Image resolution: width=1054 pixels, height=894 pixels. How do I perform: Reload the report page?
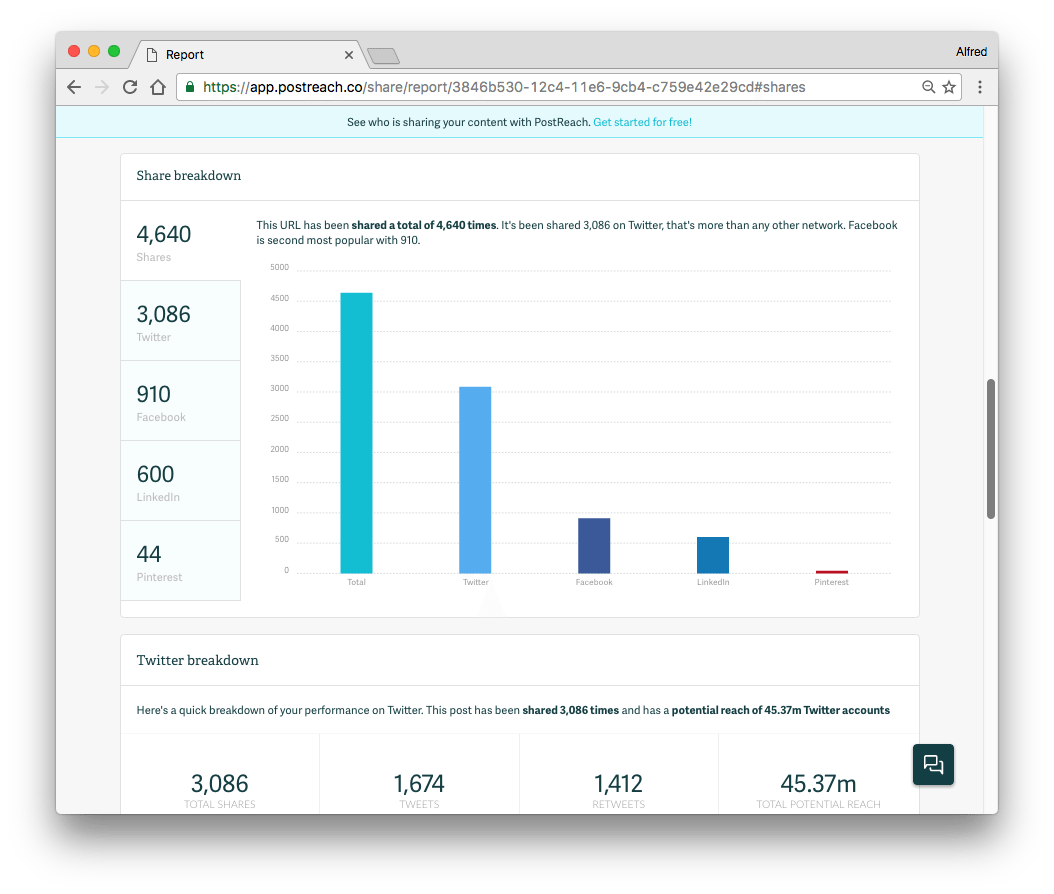(129, 86)
